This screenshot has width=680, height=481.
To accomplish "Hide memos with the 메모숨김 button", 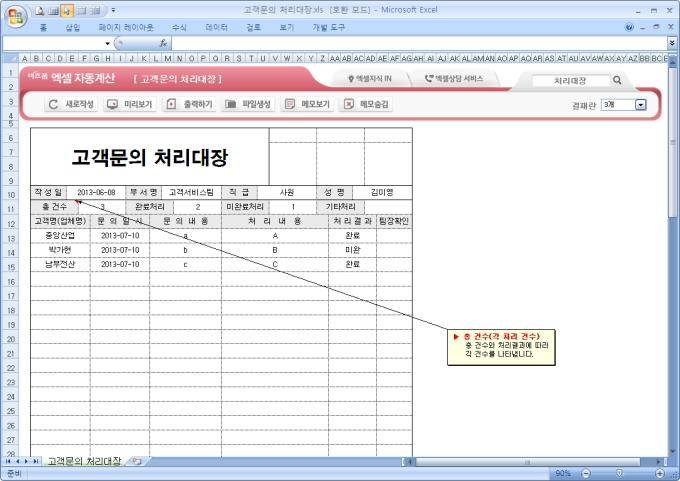I will pyautogui.click(x=366, y=104).
